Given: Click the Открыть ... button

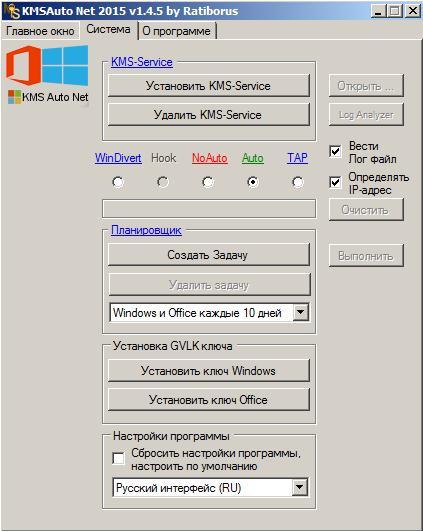Looking at the screenshot, I should [x=366, y=86].
